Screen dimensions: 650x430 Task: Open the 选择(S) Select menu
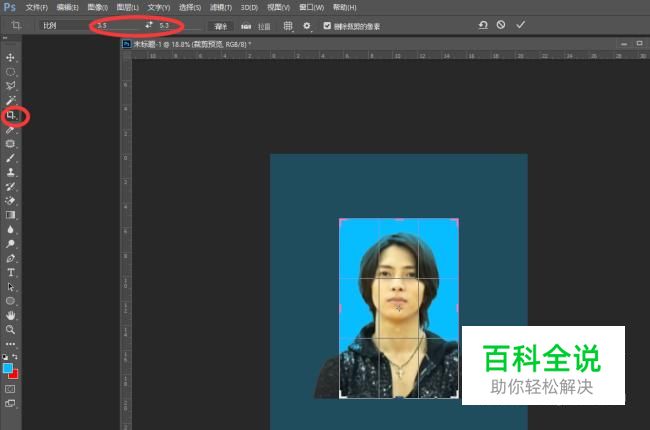tap(190, 7)
